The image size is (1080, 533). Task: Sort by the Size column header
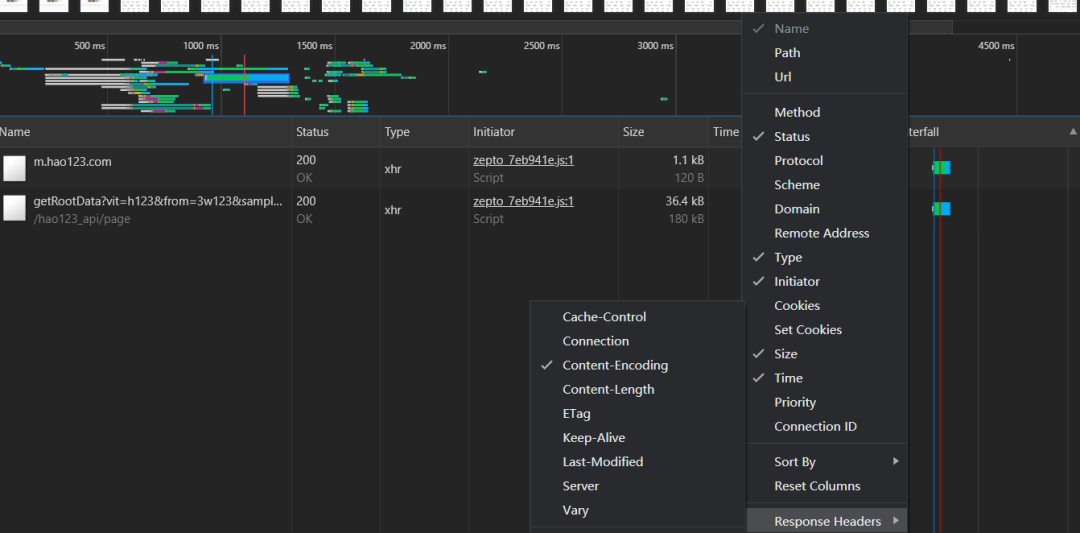tap(663, 132)
